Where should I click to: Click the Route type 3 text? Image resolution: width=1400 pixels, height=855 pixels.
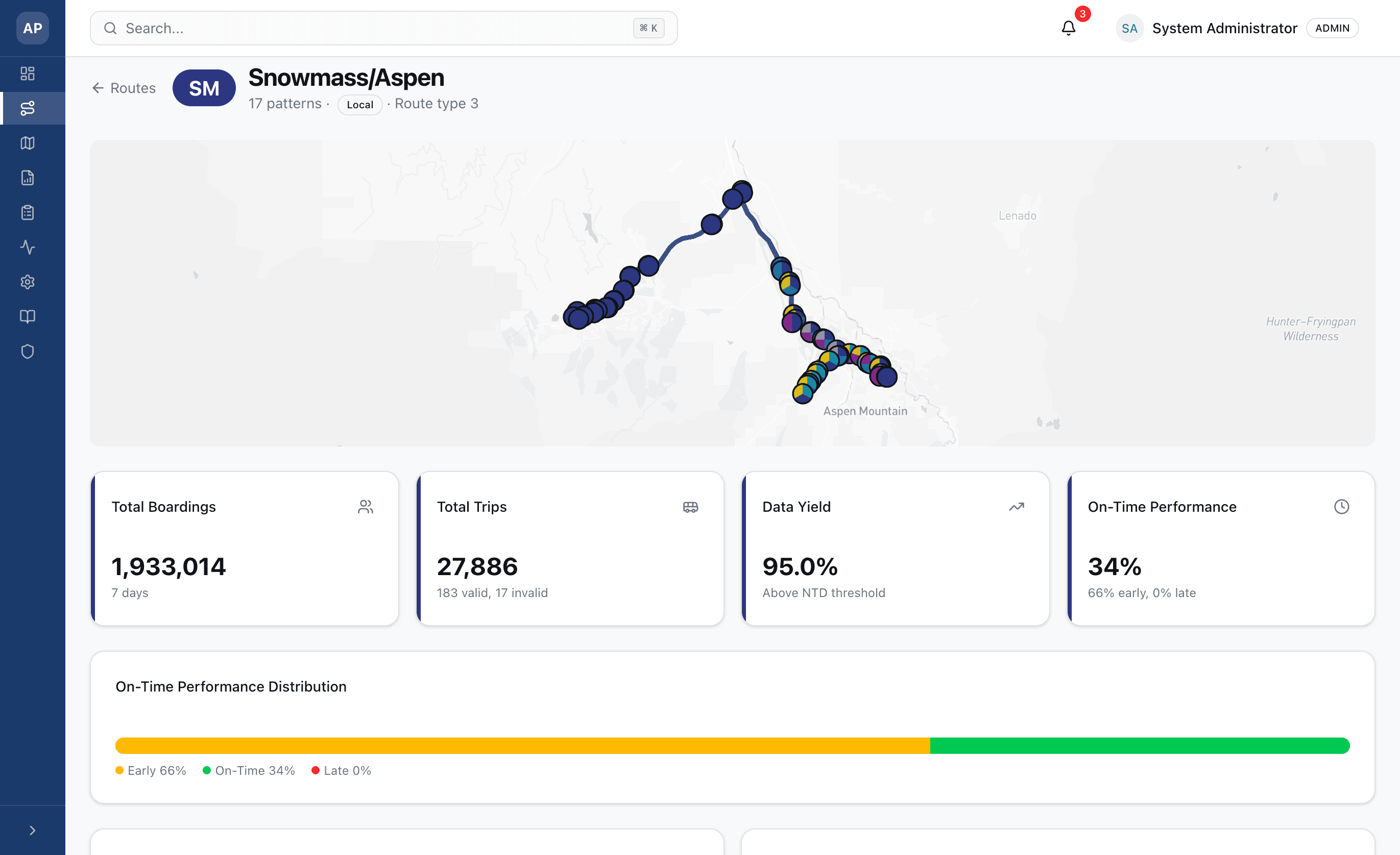click(437, 104)
